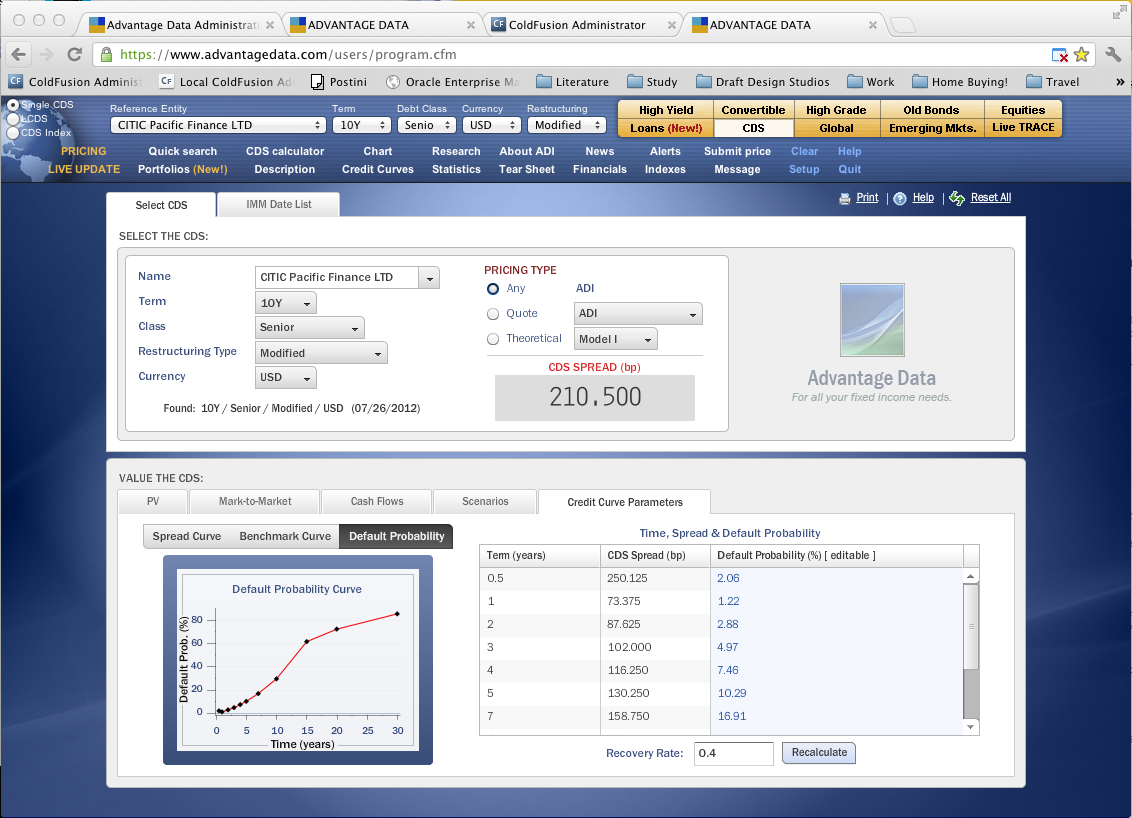The width and height of the screenshot is (1132, 818).
Task: Open the Home Buying! bookmarks folder
Action: click(959, 82)
